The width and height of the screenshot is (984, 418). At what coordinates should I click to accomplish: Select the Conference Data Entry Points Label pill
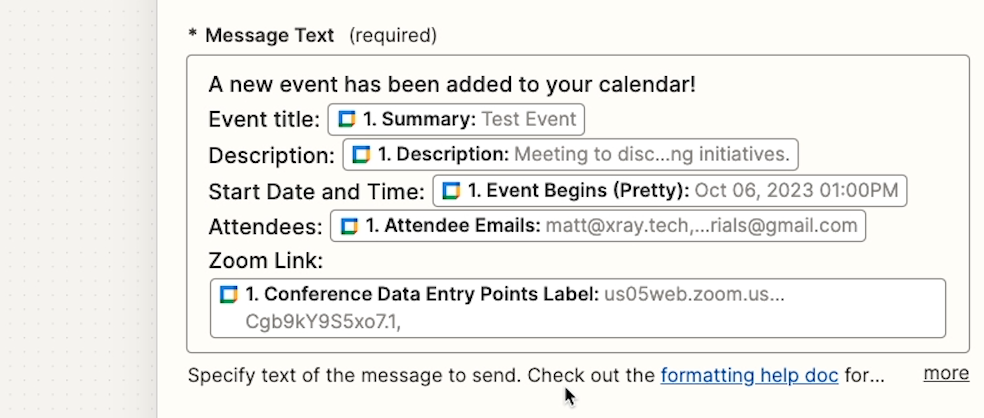pos(578,308)
